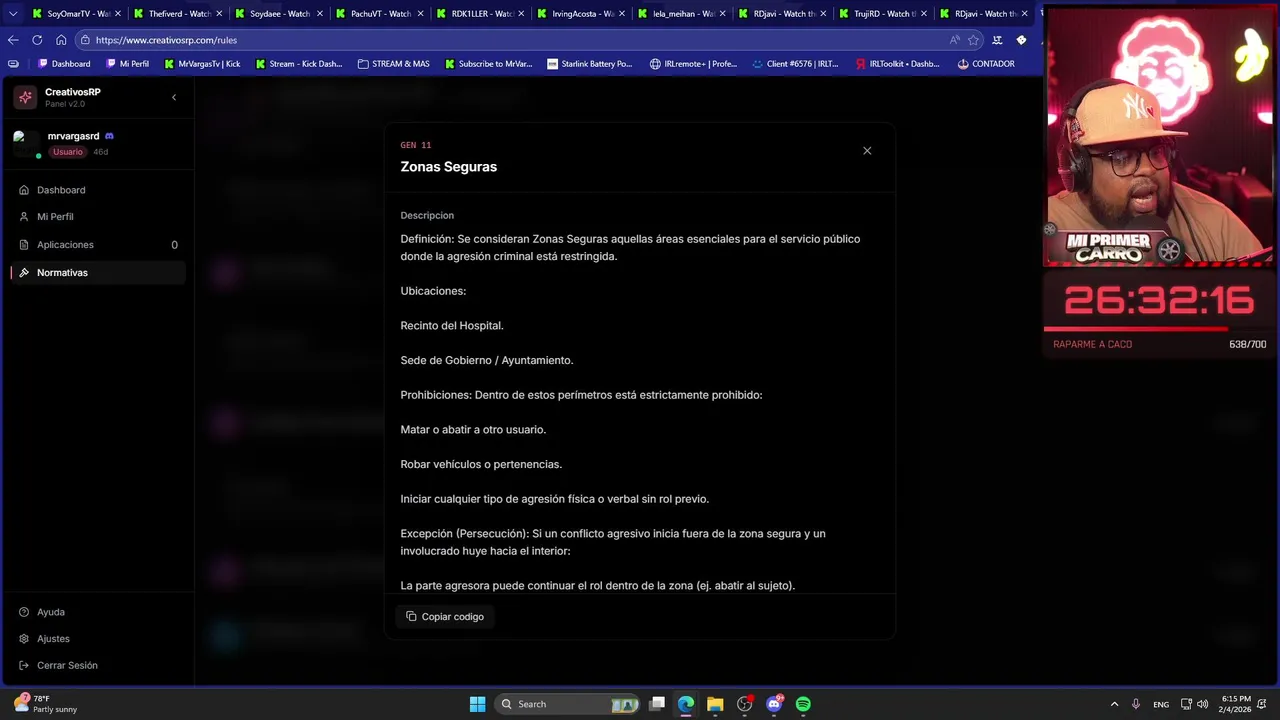
Task: Collapse the CreativosRP sidebar with the chevron
Action: pyautogui.click(x=174, y=97)
